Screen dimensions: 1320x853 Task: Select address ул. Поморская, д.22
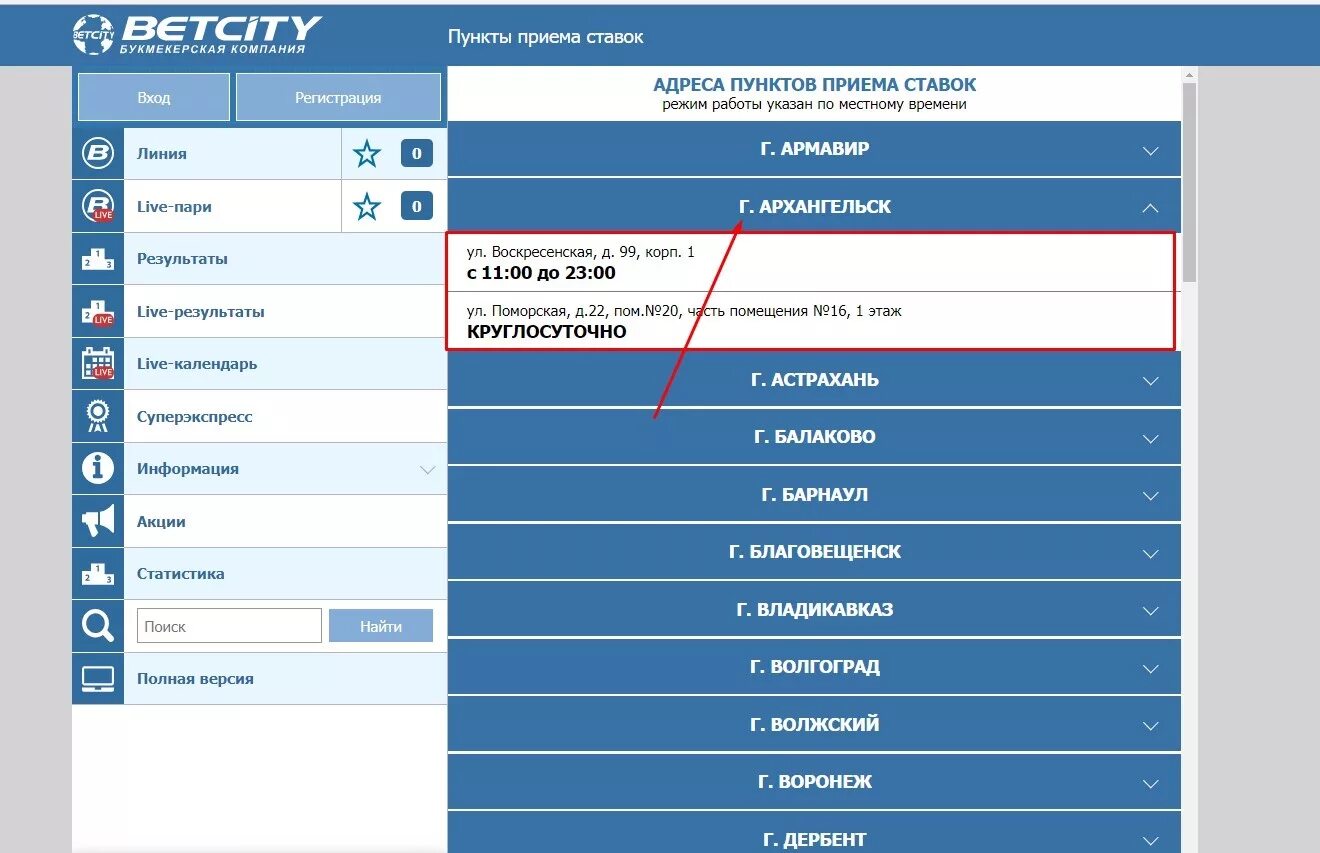coord(684,311)
